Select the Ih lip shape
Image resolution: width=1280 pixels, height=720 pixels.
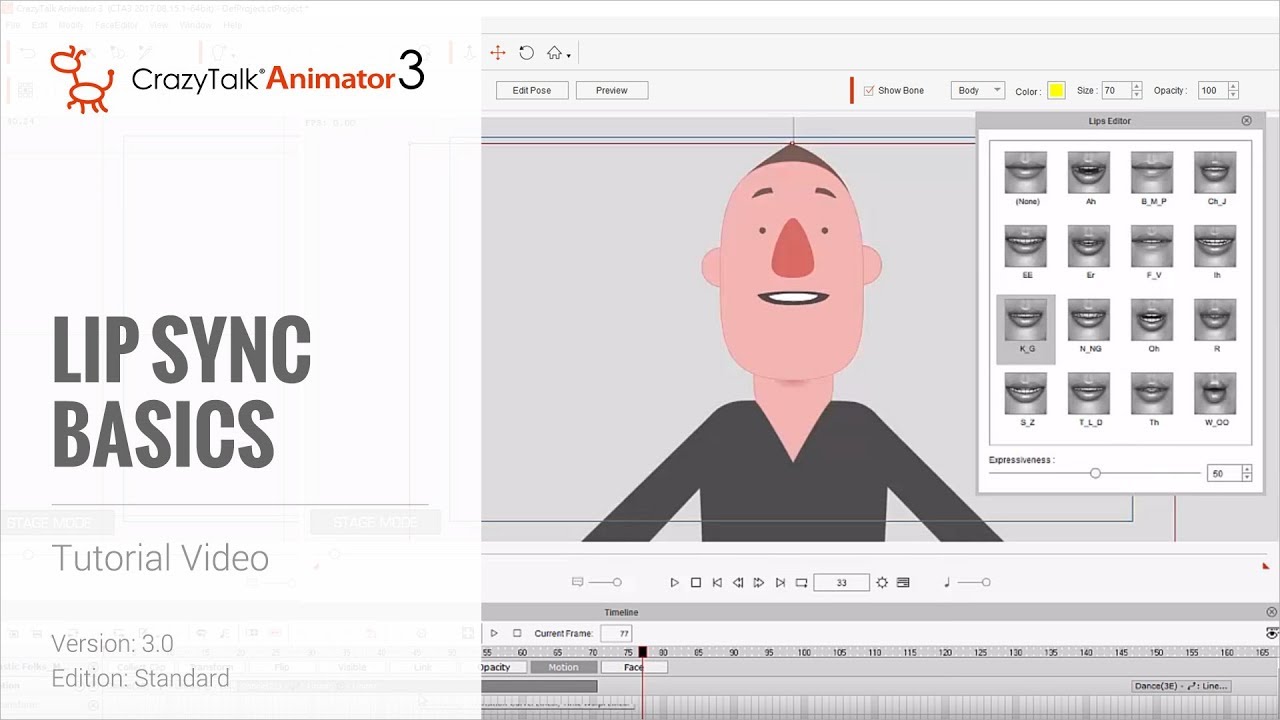coord(1215,252)
